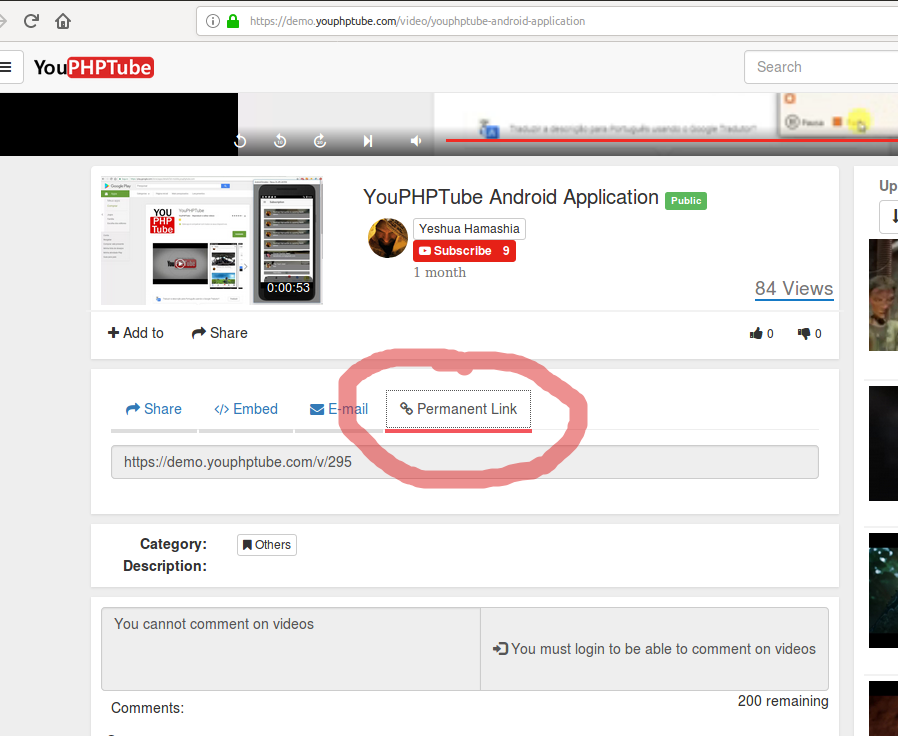898x736 pixels.
Task: Open the video thumbnail showing 0:00:53
Action: click(x=212, y=241)
